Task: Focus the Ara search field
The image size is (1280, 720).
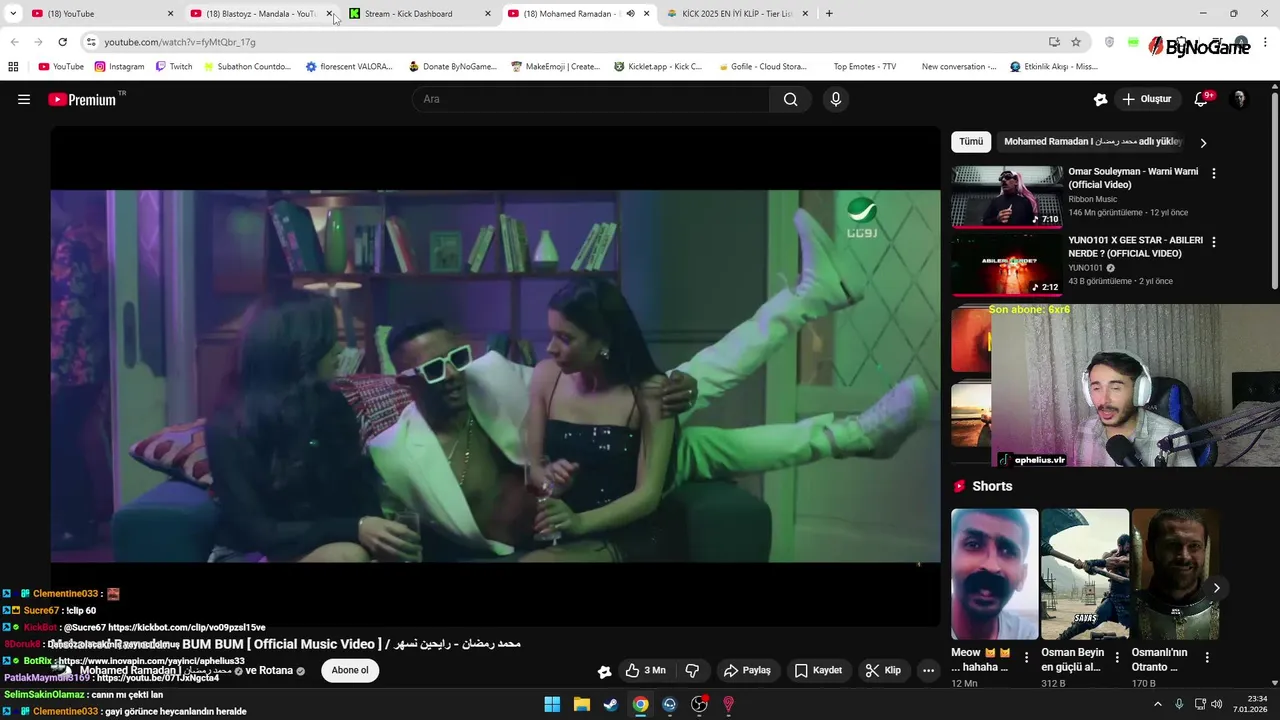Action: [590, 99]
